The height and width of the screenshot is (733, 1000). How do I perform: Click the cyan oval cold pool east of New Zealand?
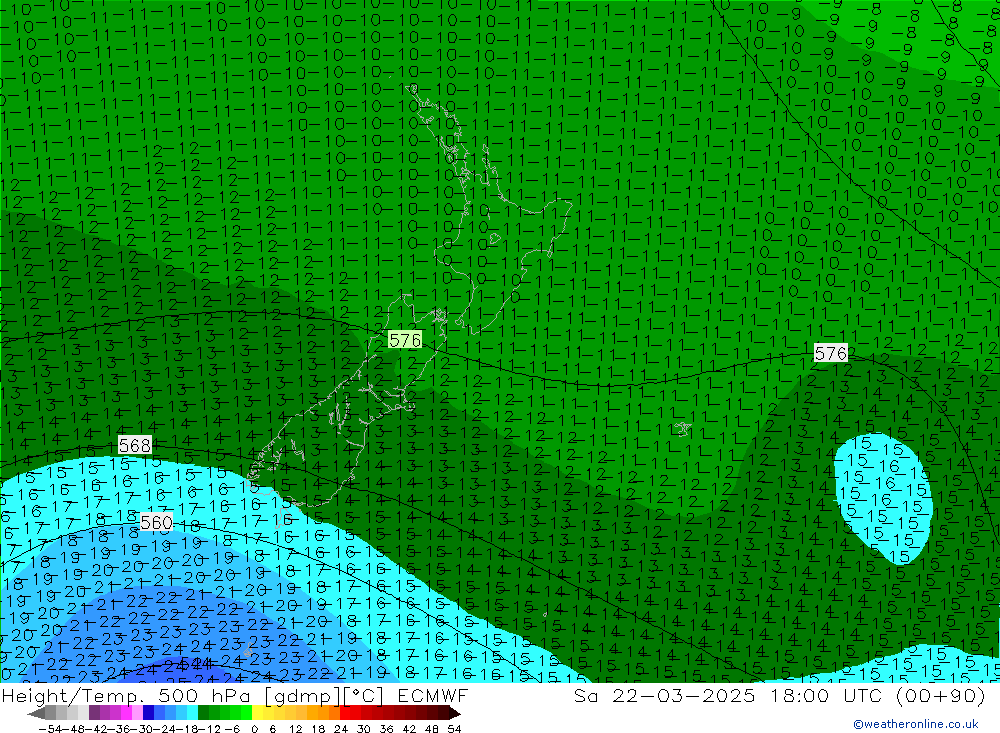point(883,499)
